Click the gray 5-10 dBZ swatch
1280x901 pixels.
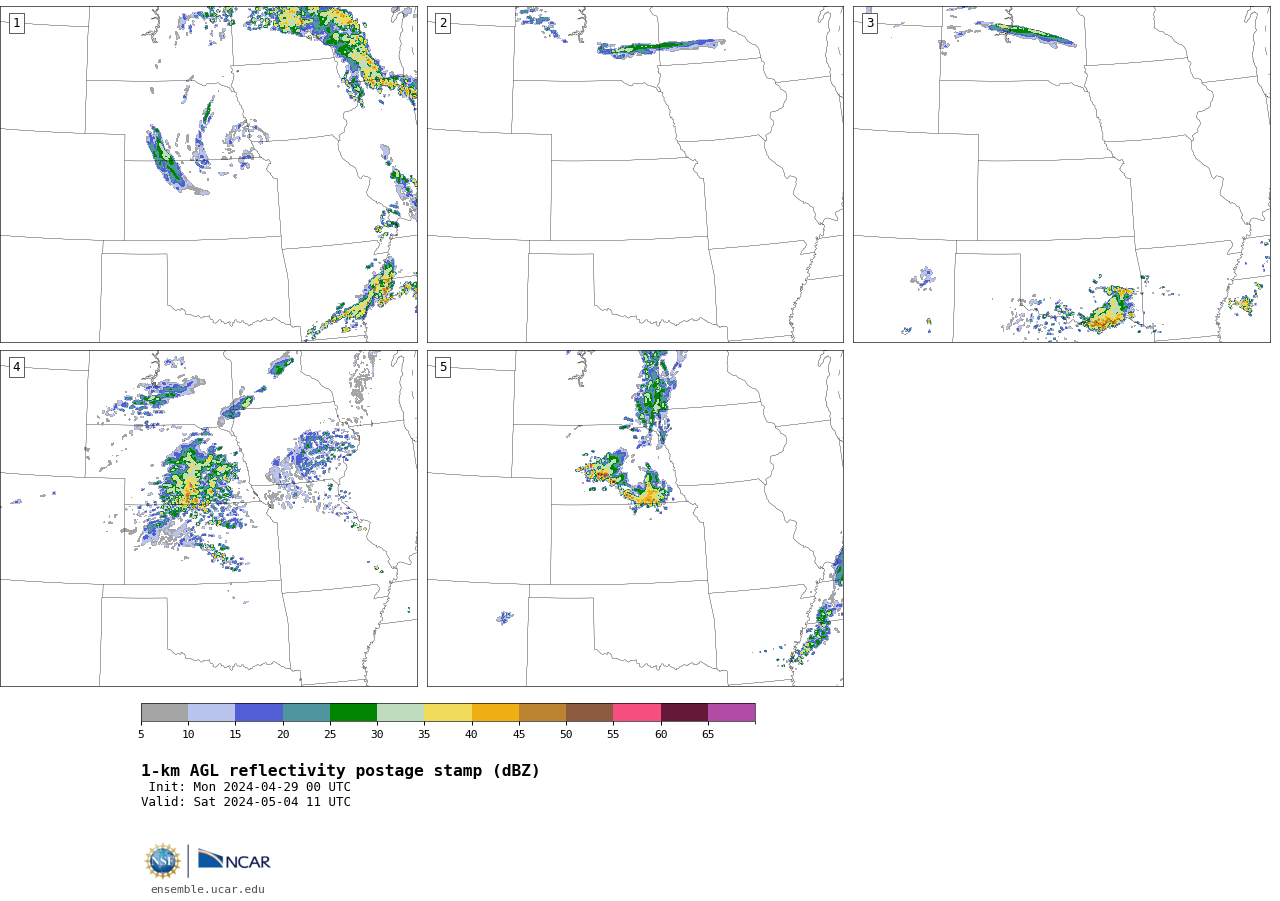tap(164, 712)
